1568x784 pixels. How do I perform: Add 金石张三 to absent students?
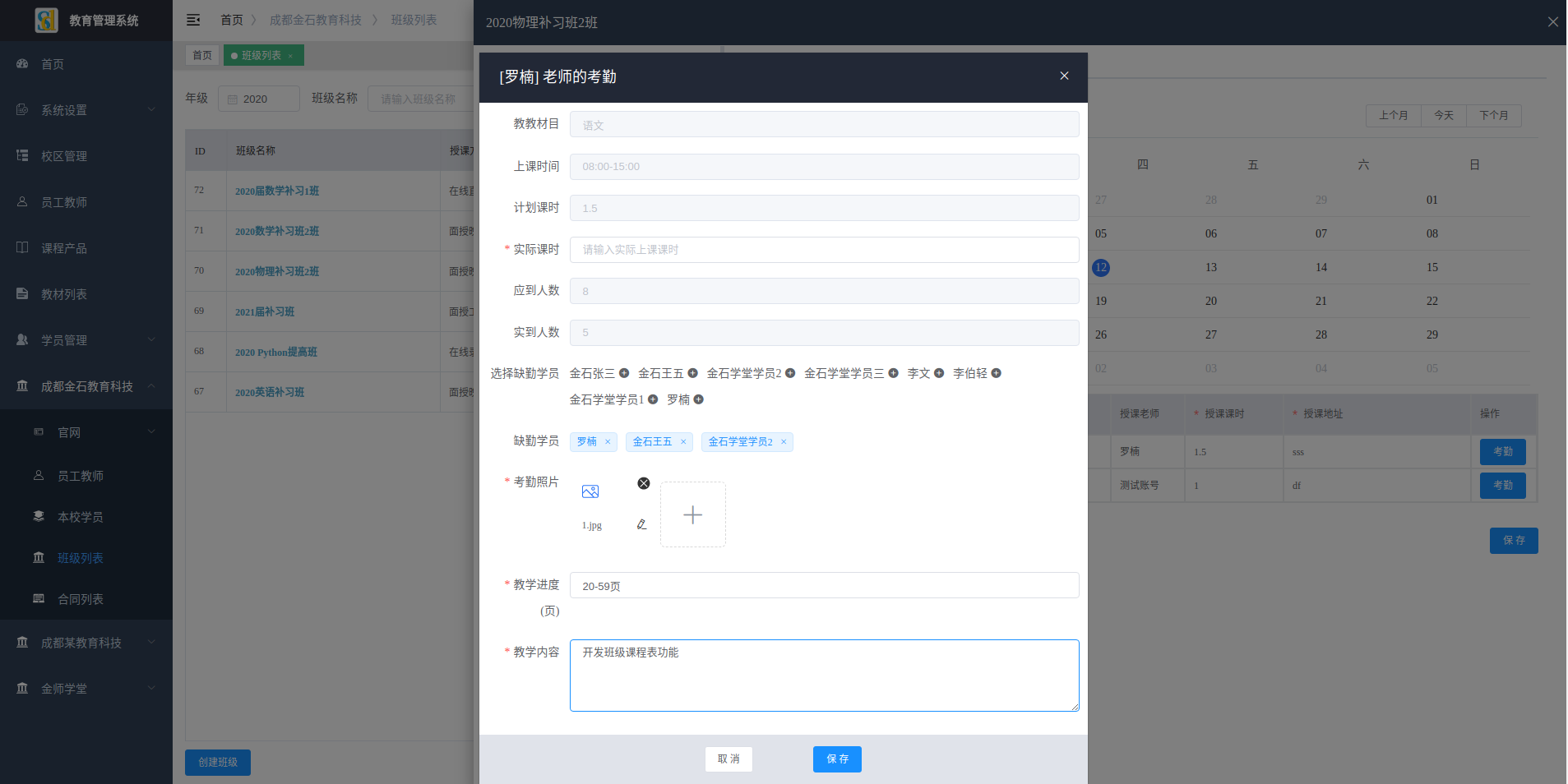click(x=624, y=373)
